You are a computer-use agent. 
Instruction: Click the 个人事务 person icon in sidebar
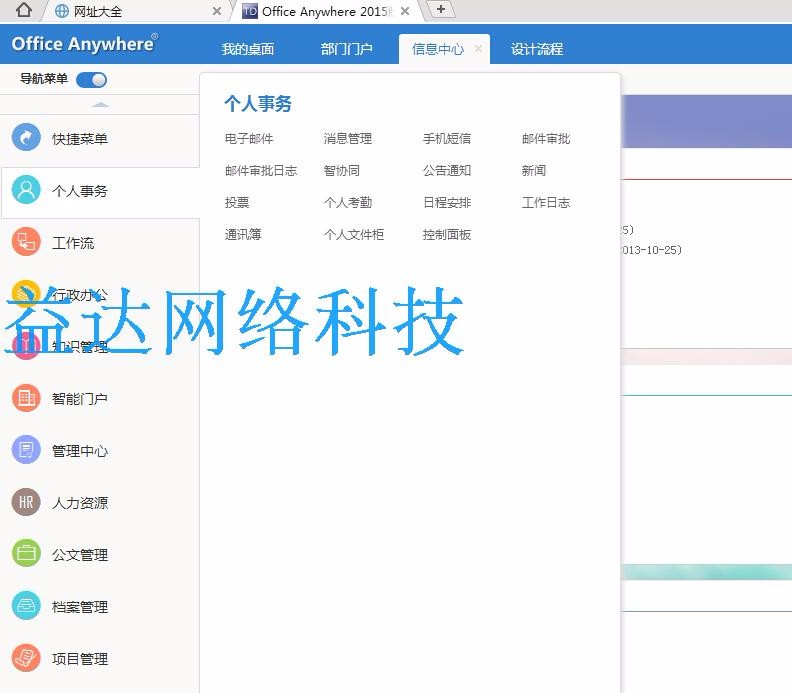click(x=26, y=190)
